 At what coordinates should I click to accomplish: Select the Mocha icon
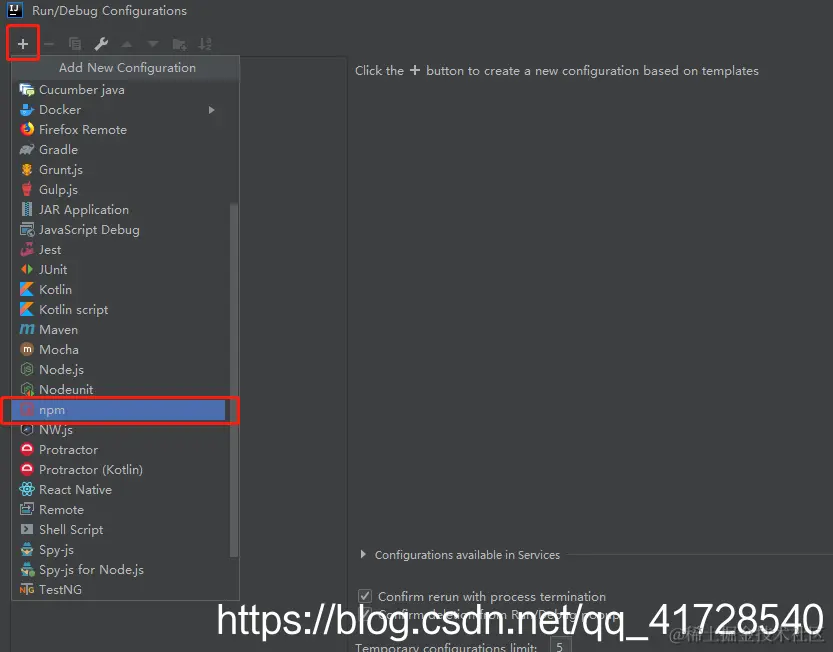(x=27, y=349)
